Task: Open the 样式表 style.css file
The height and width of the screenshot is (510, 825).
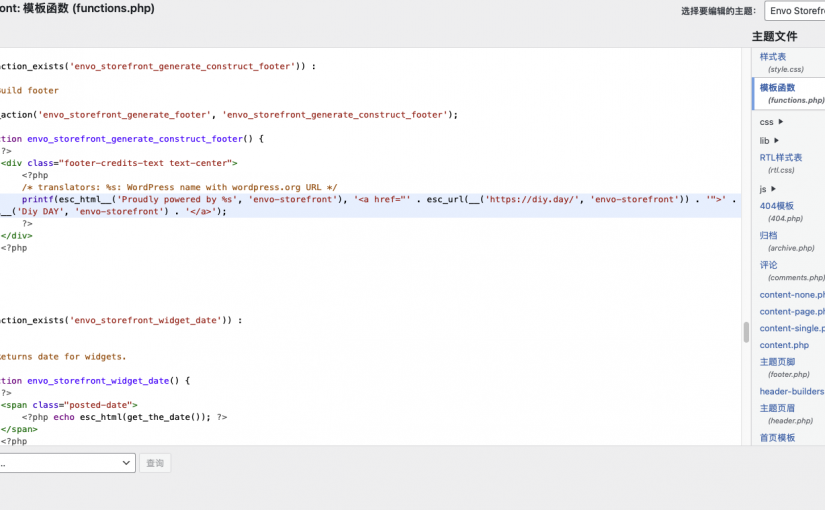Action: (x=773, y=57)
